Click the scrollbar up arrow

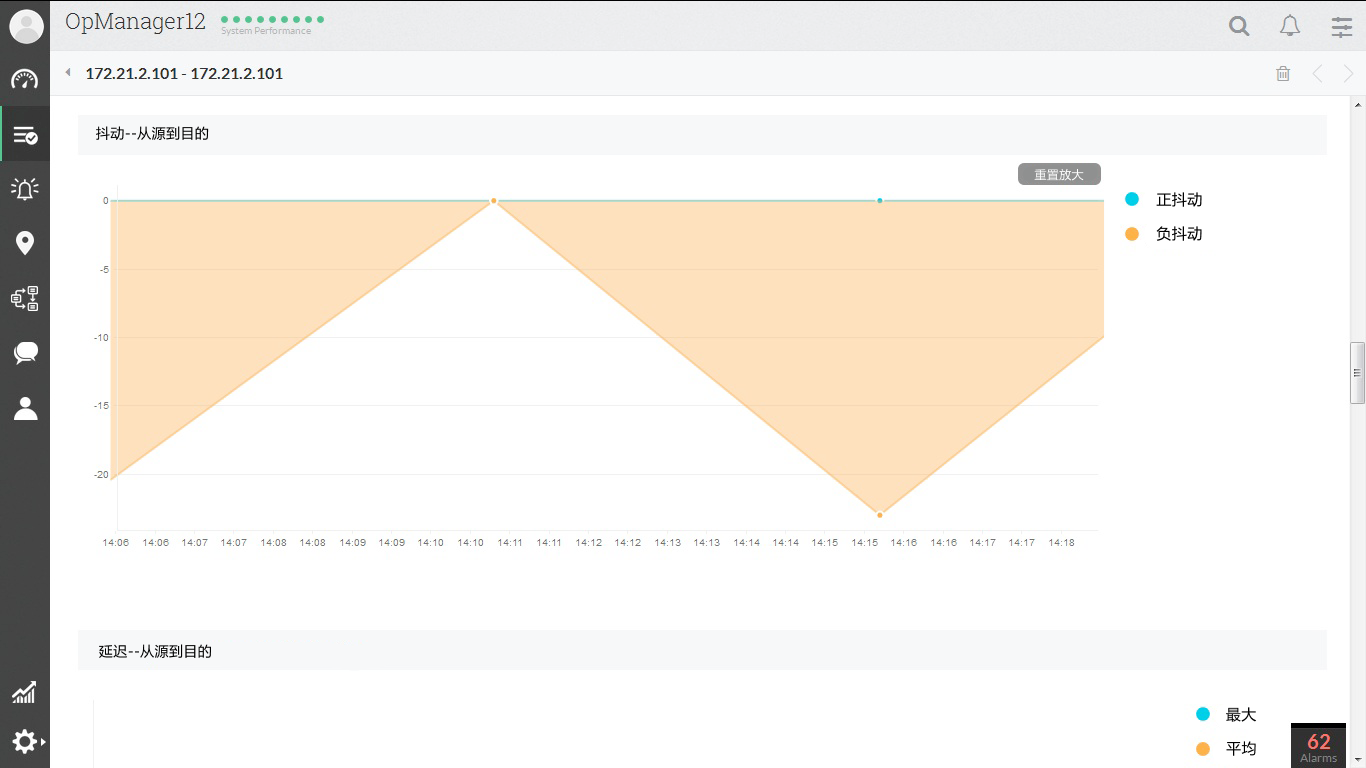coord(1357,104)
